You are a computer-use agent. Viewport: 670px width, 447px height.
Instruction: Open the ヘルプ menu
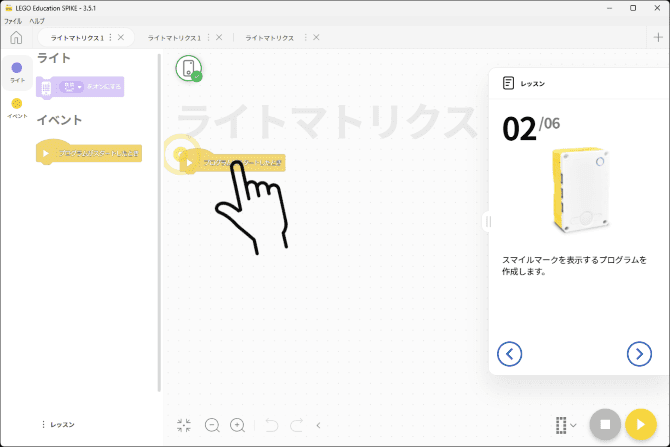pos(36,20)
